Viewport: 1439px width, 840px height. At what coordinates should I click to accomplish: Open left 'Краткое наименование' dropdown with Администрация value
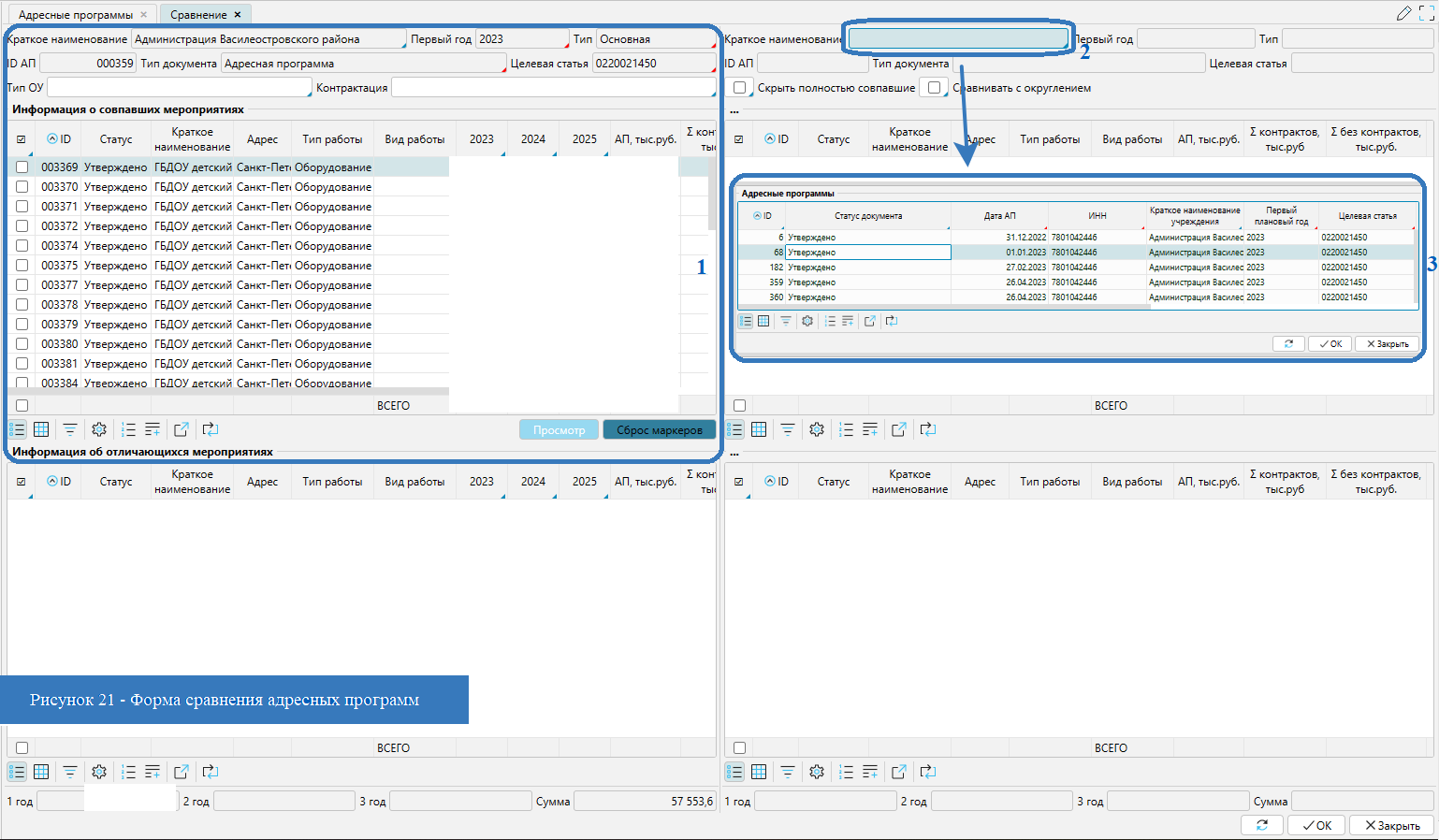(x=269, y=39)
